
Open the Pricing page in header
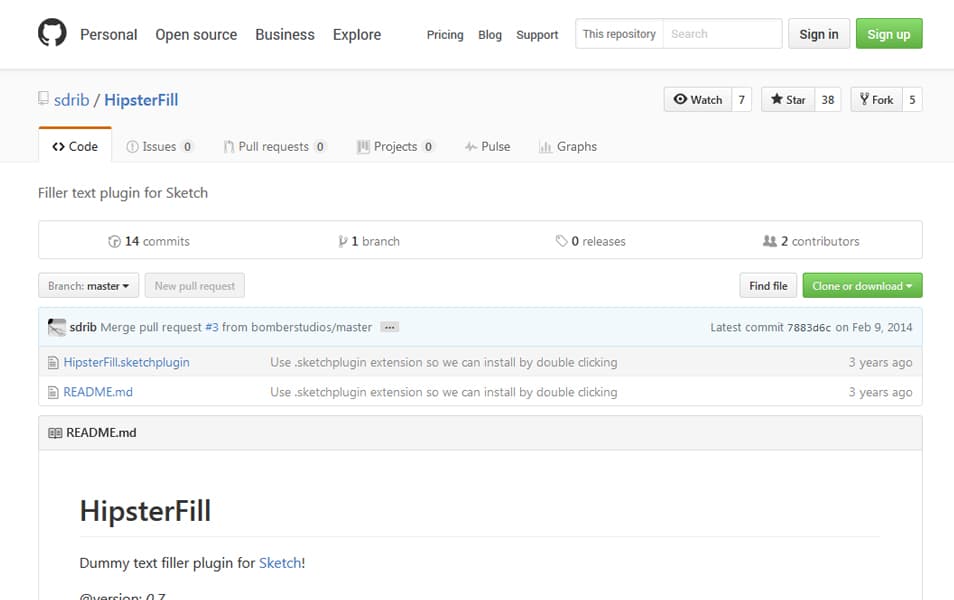click(x=445, y=35)
